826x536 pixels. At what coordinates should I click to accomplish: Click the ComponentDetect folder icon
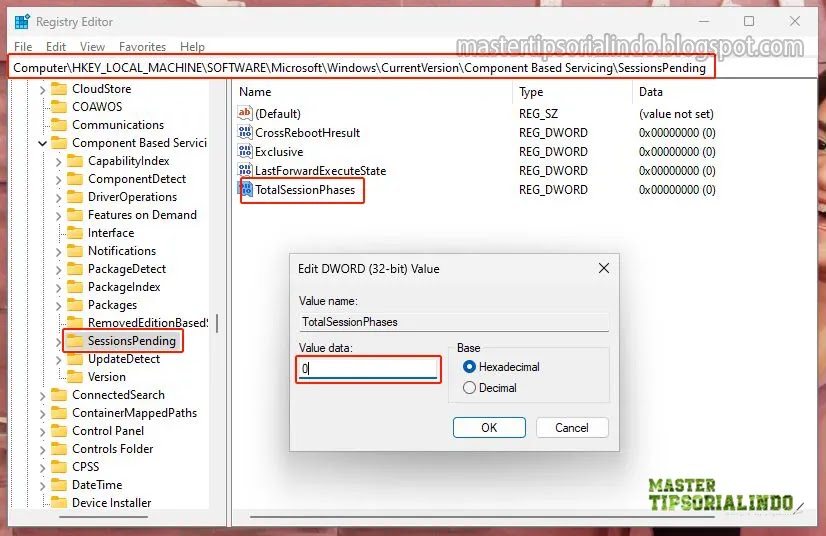click(x=75, y=179)
